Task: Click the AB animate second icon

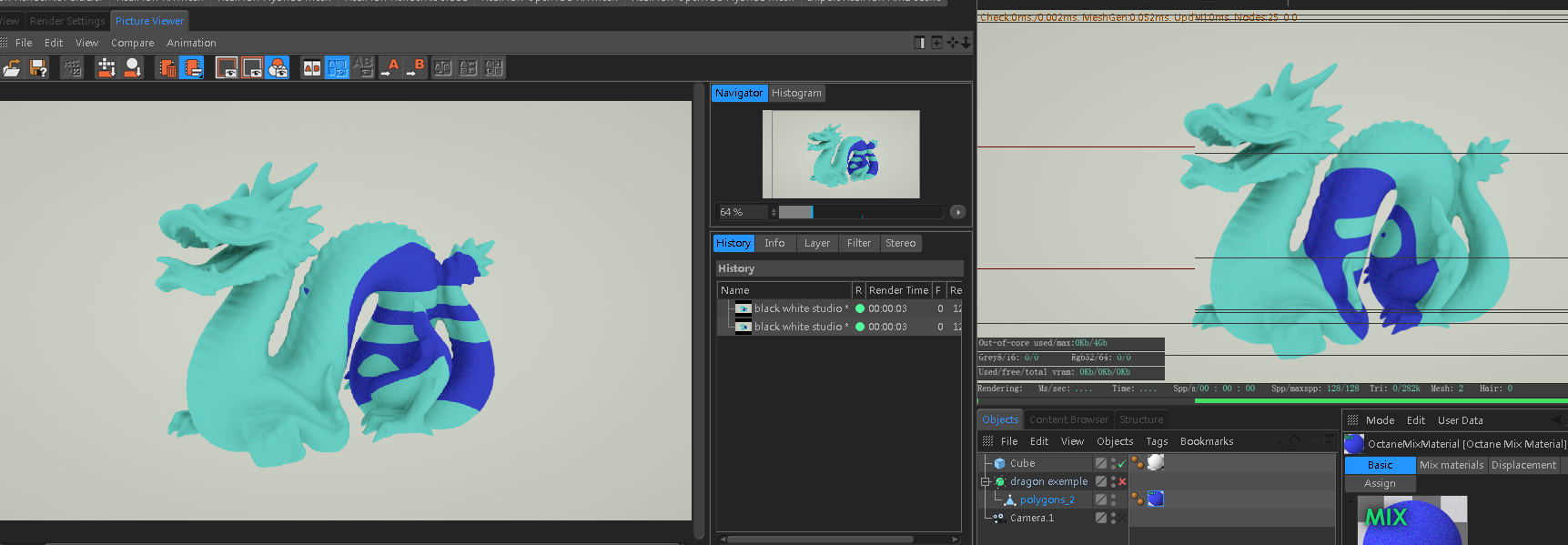Action: 469,68
